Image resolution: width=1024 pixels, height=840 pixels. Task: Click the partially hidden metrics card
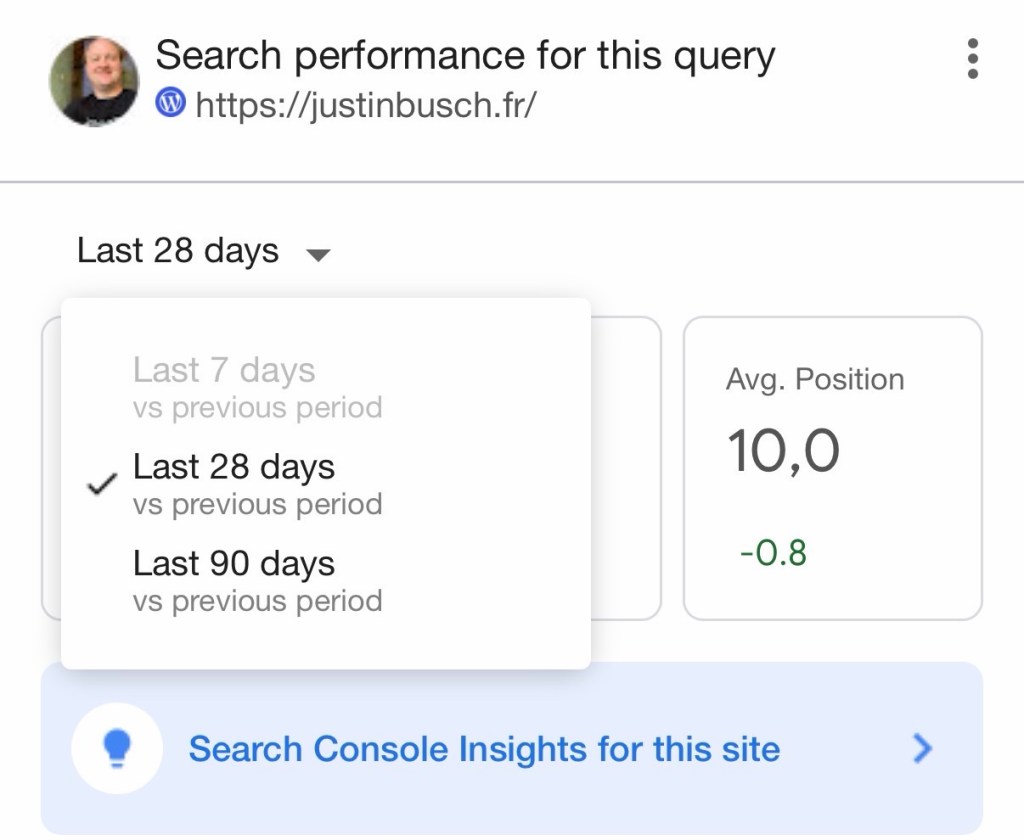coord(626,468)
